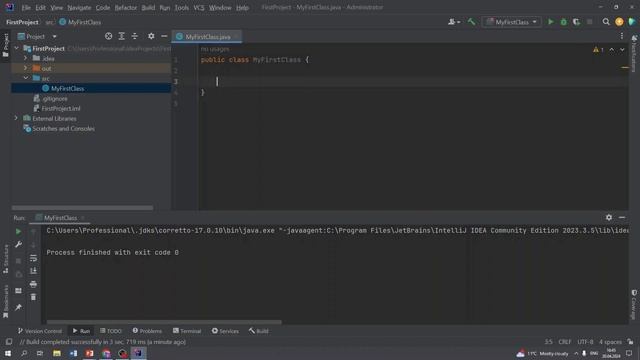Toggle Bookmarks tool window stripe button

click(x=5, y=302)
